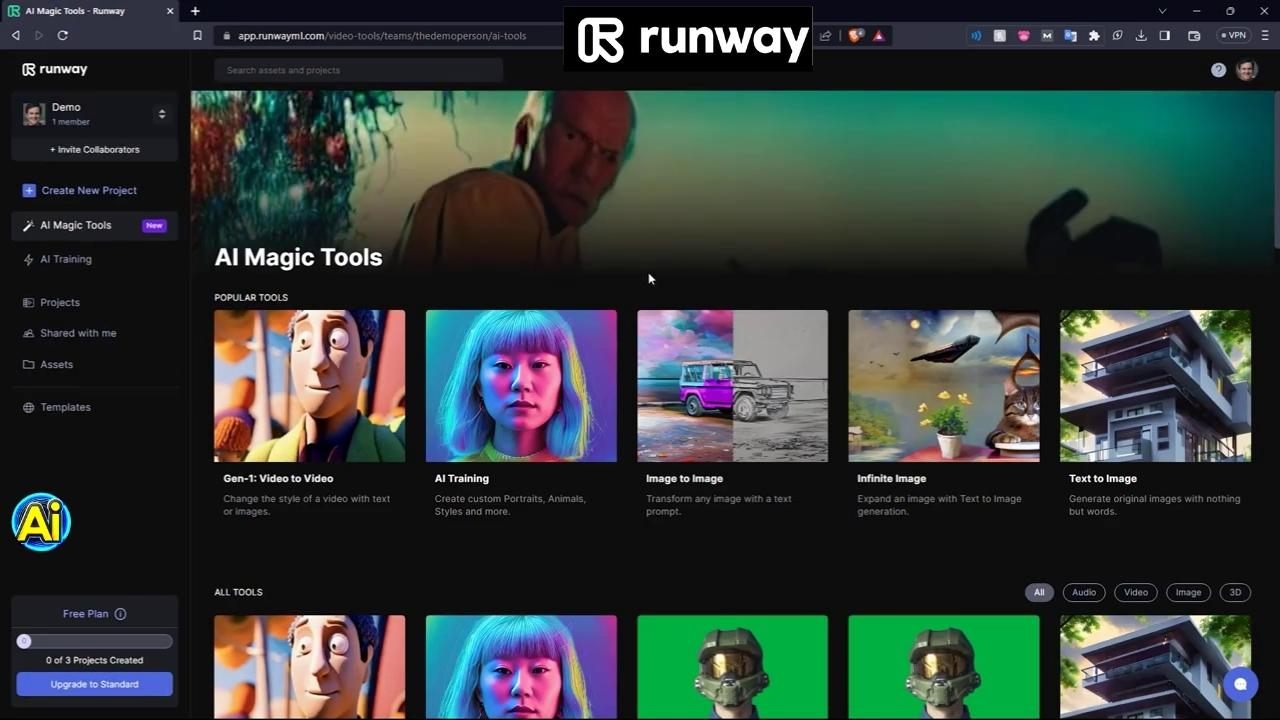This screenshot has width=1280, height=720.
Task: Open AI Training popular tool thumbnail
Action: [x=521, y=385]
